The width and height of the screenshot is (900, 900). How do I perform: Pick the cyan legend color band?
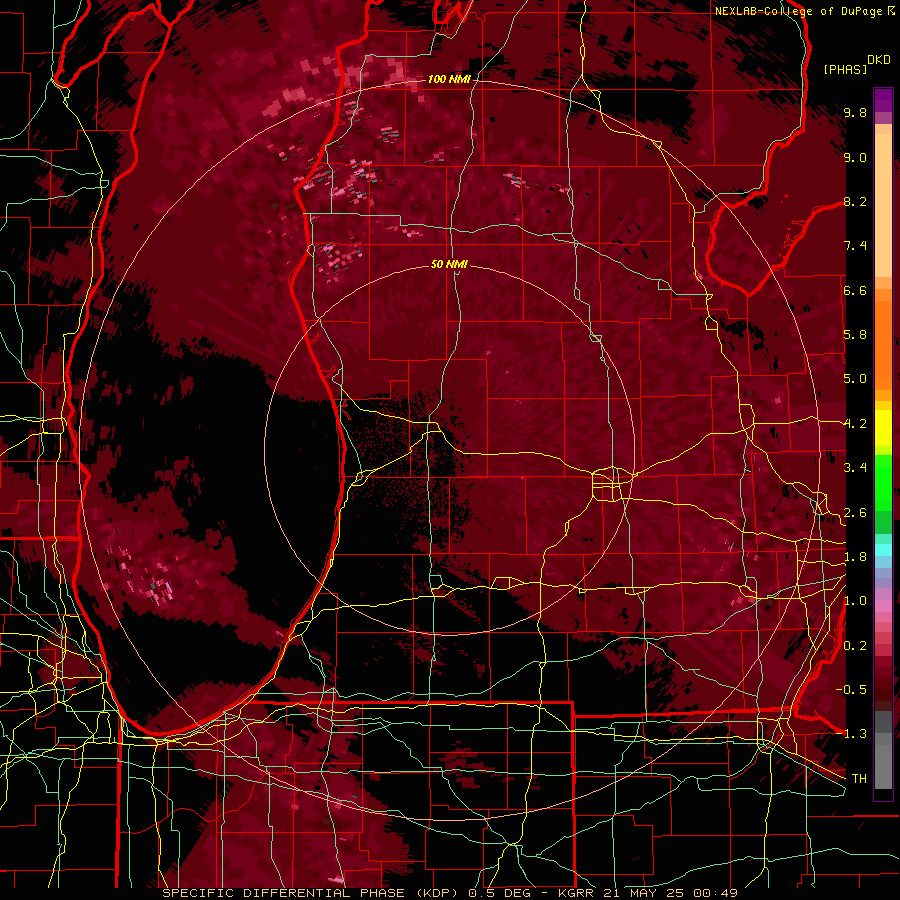pyautogui.click(x=883, y=550)
